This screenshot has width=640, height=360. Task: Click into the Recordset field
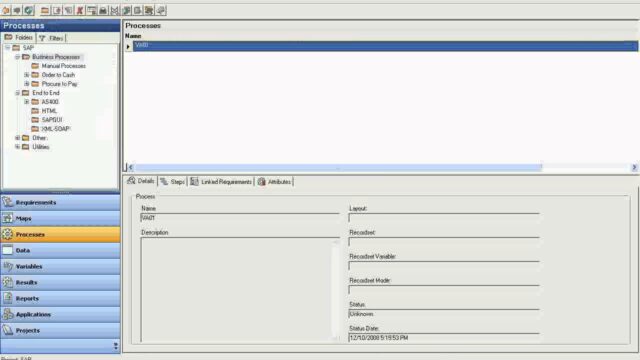pos(444,242)
